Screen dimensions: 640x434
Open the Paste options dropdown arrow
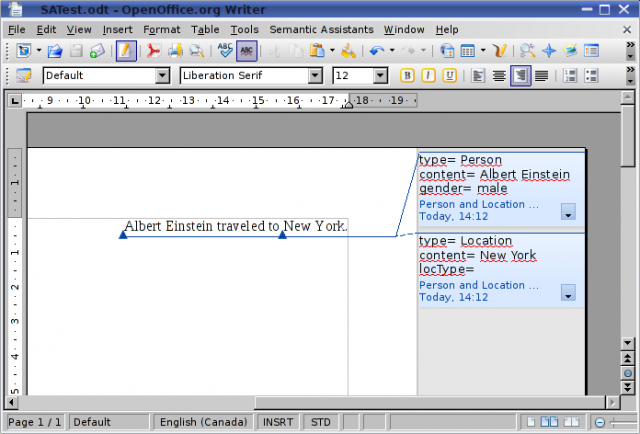coord(332,51)
